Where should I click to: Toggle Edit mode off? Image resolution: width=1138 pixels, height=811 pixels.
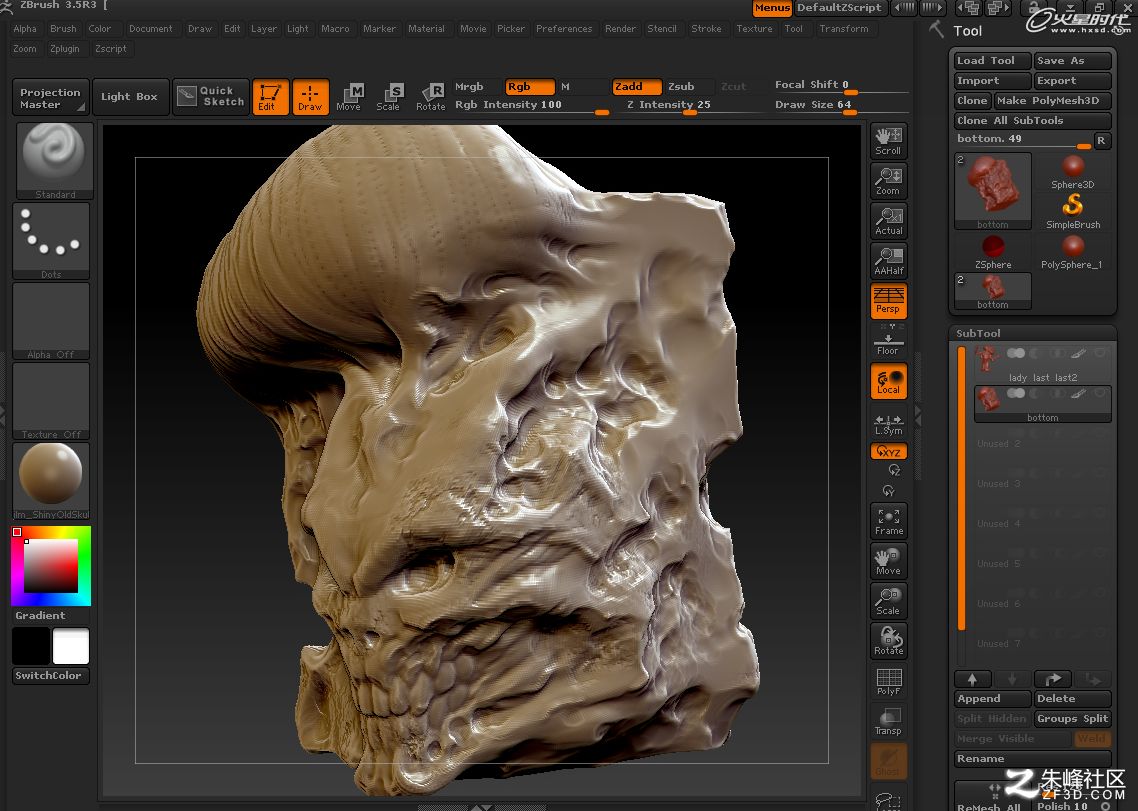(270, 97)
